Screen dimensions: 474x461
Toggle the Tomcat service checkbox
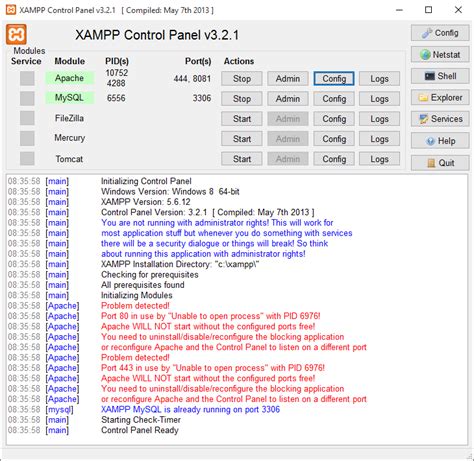pyautogui.click(x=27, y=158)
